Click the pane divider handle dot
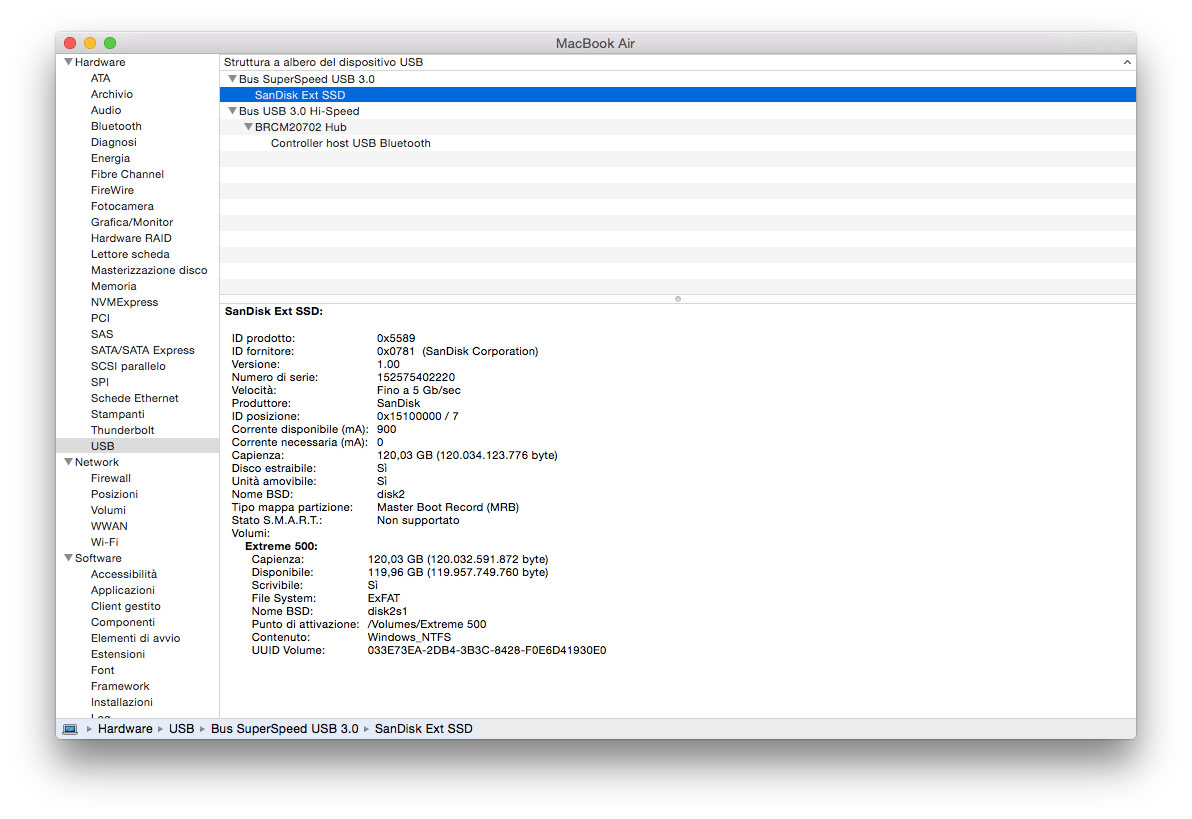The height and width of the screenshot is (819, 1192). point(677,299)
